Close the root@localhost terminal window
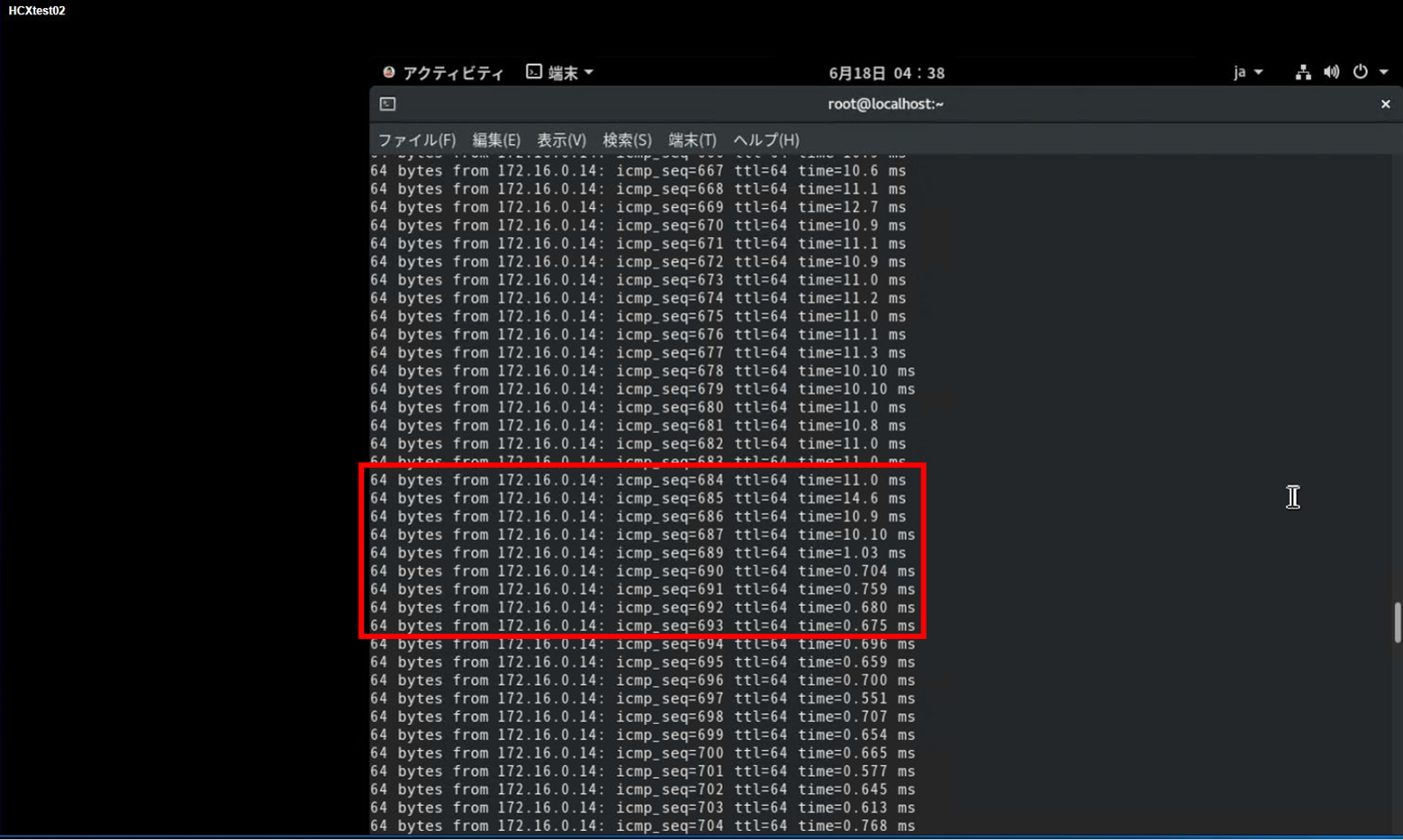 [1385, 104]
